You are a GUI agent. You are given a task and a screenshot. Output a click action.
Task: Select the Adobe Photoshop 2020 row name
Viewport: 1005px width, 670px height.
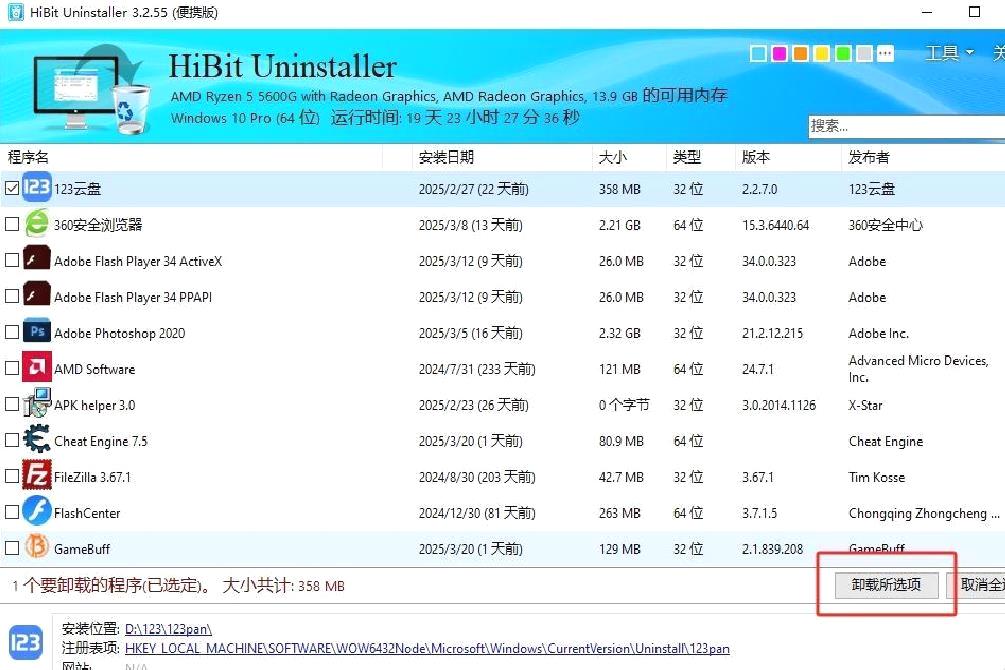[119, 333]
